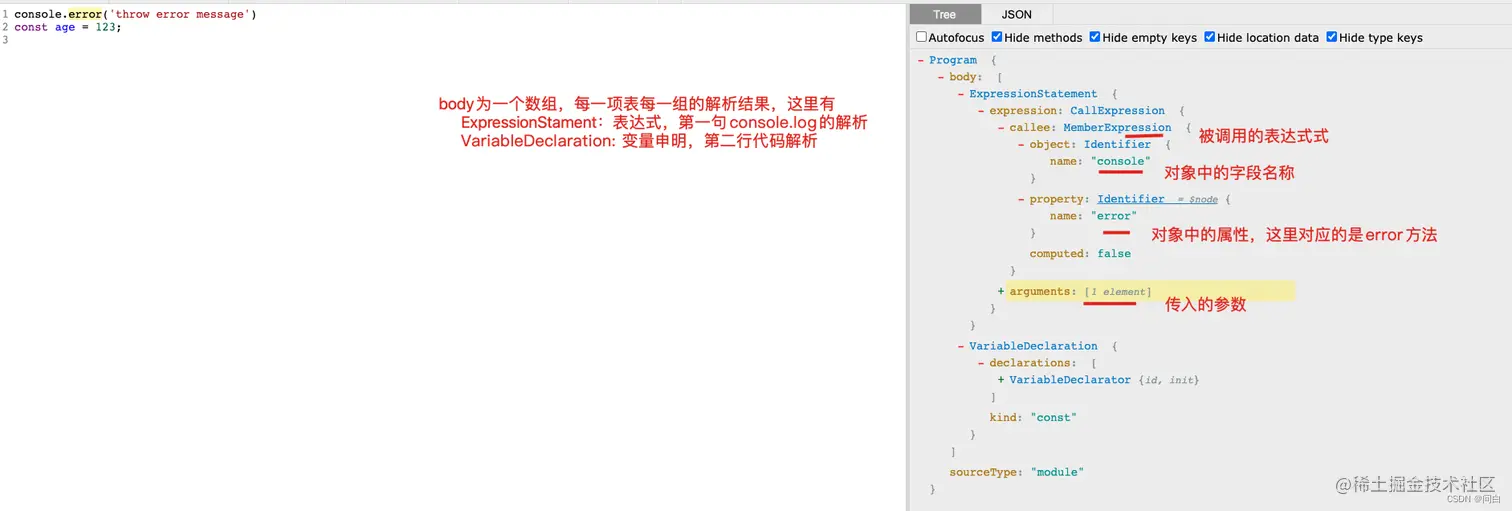
Task: Collapse the ExpressionStatement node
Action: point(960,94)
